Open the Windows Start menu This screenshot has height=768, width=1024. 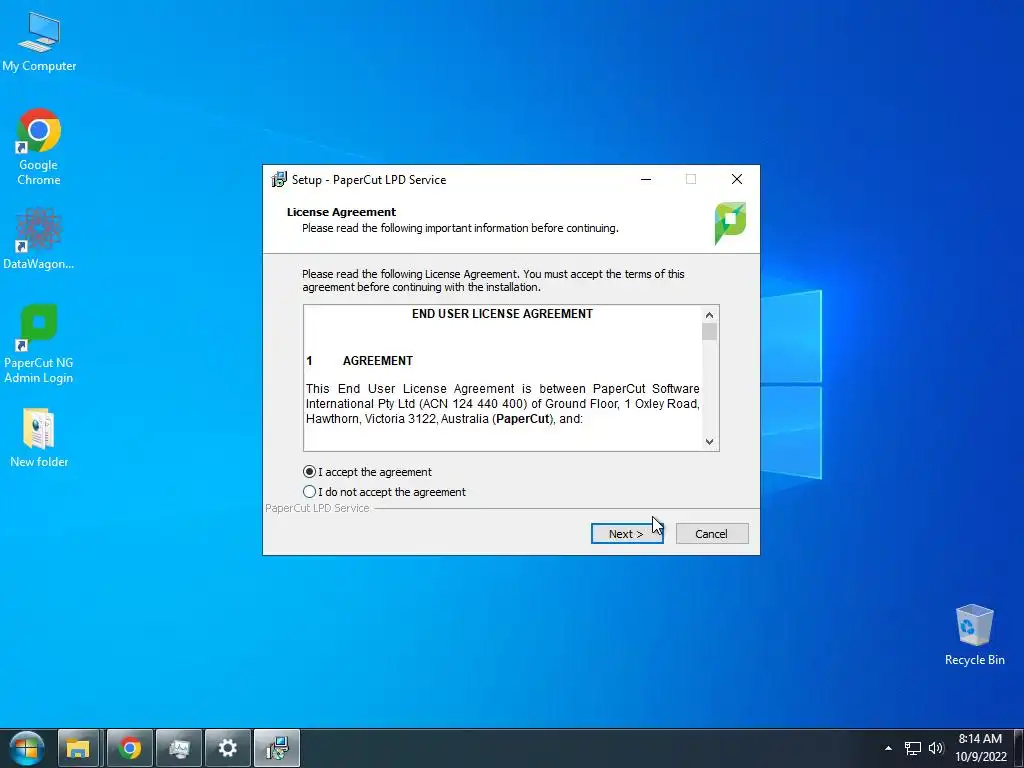[26, 748]
